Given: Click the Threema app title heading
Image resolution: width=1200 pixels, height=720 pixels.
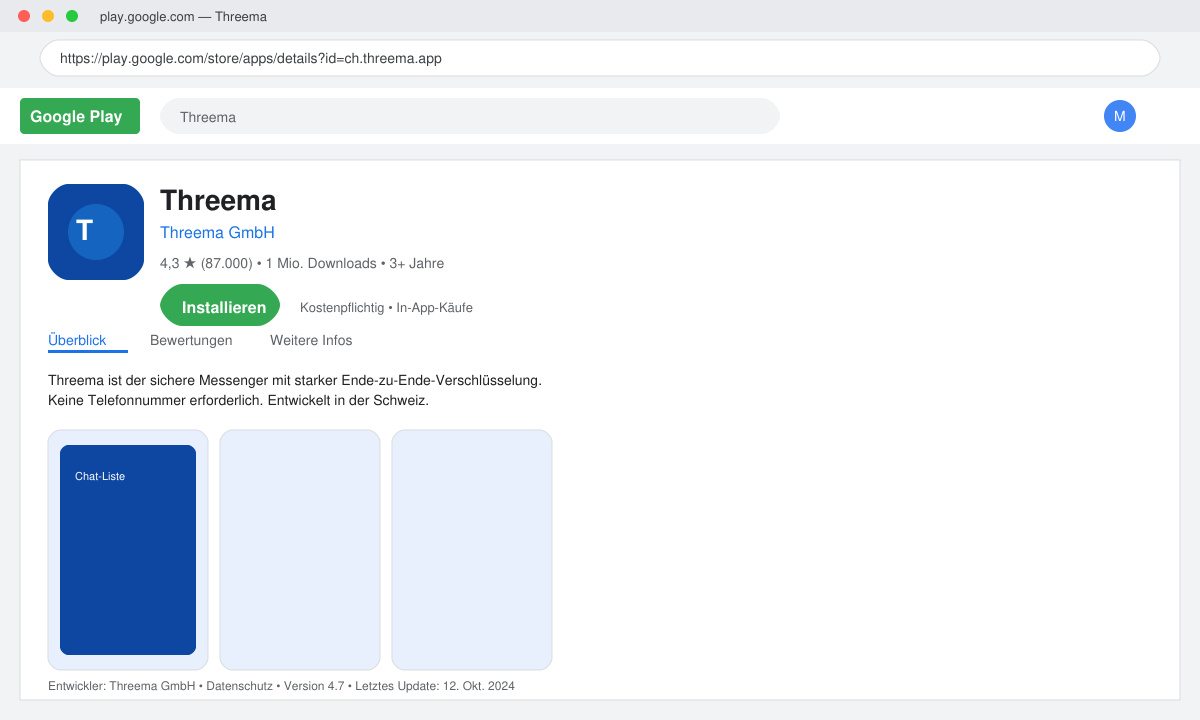Looking at the screenshot, I should pos(218,200).
